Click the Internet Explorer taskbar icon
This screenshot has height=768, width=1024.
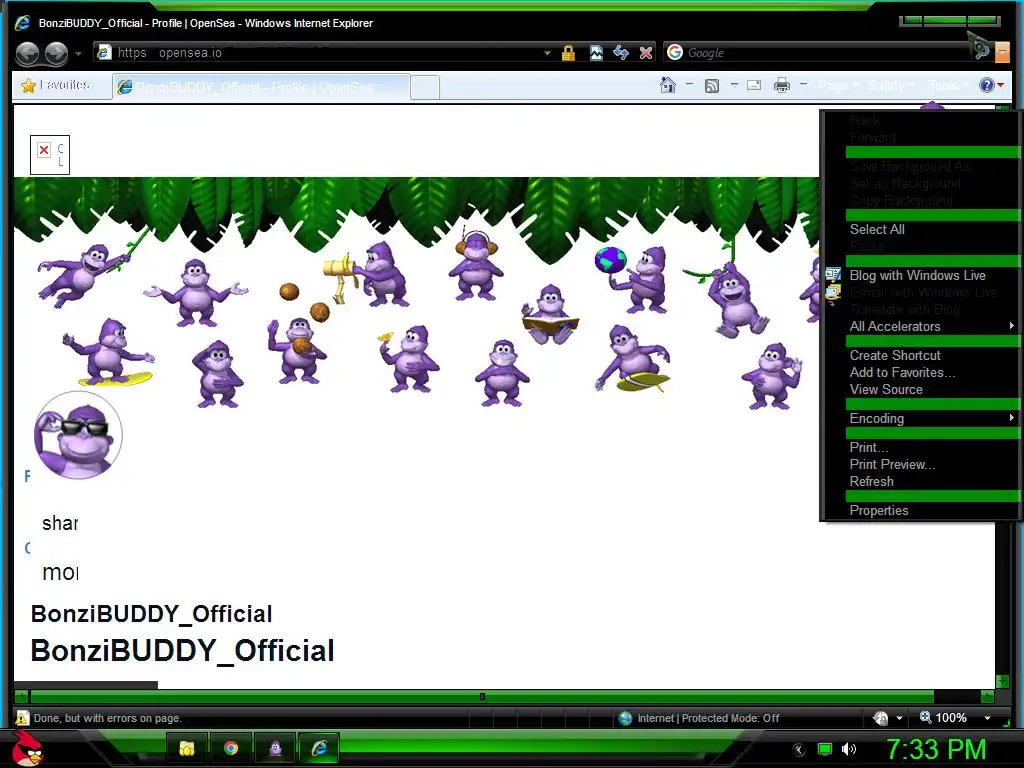tap(319, 748)
